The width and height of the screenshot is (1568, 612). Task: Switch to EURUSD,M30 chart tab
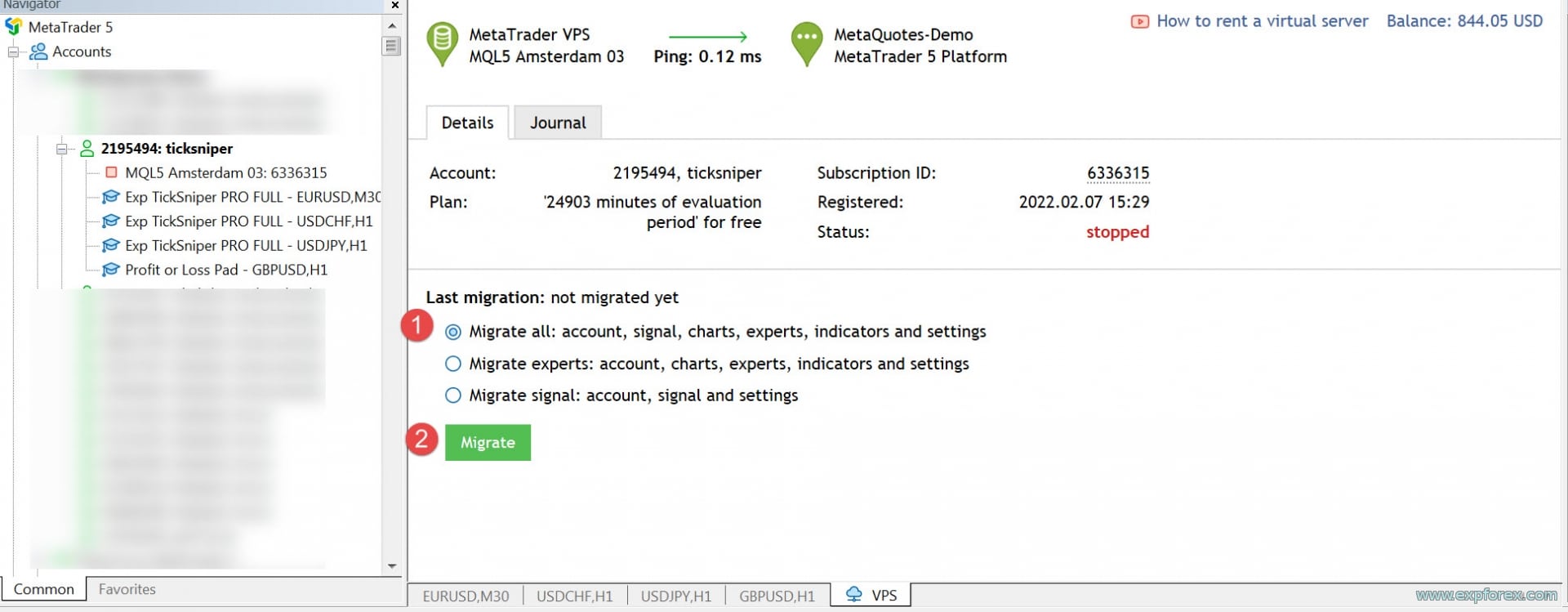point(465,596)
